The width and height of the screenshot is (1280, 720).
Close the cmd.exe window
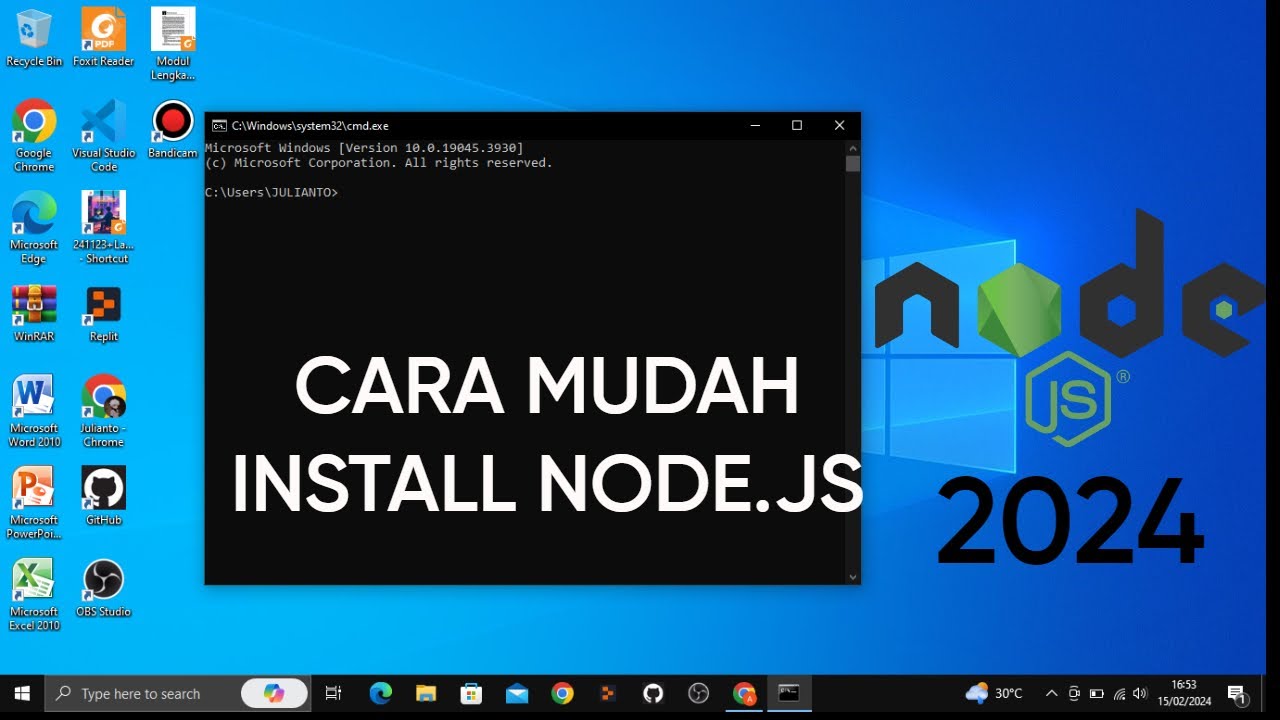click(840, 126)
